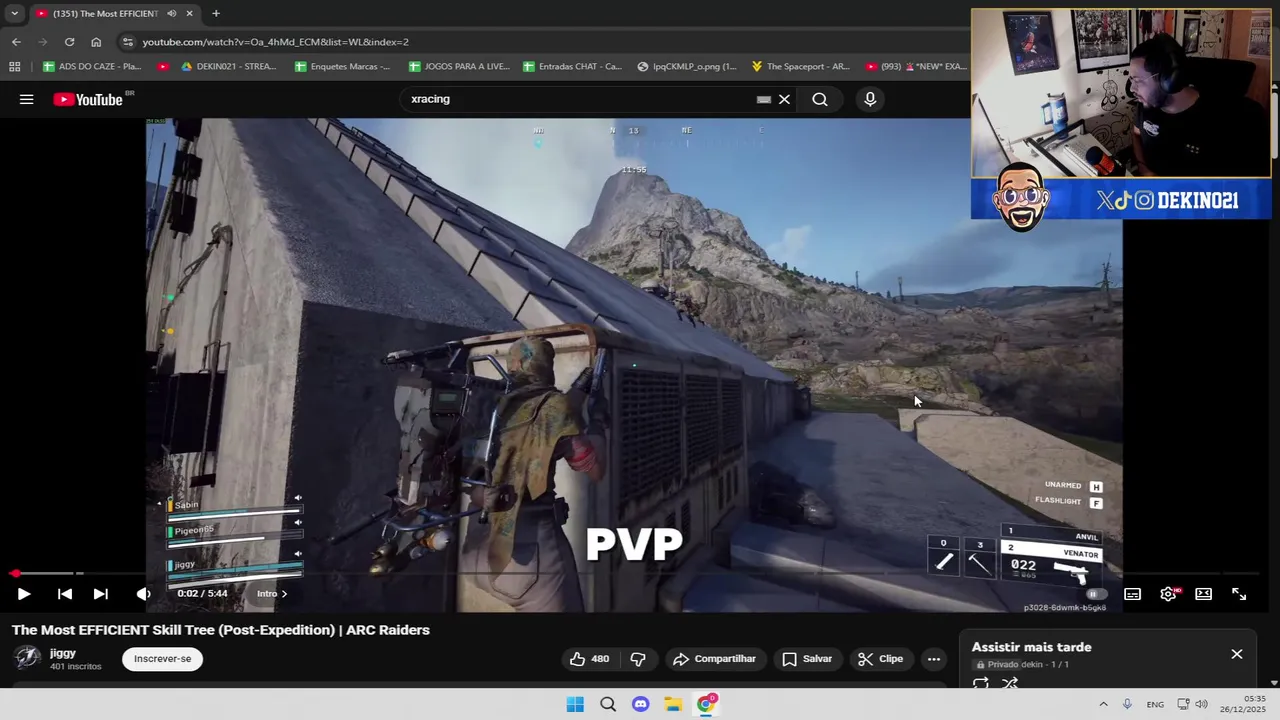Open the Windows Start menu
The image size is (1280, 720).
pyautogui.click(x=575, y=704)
